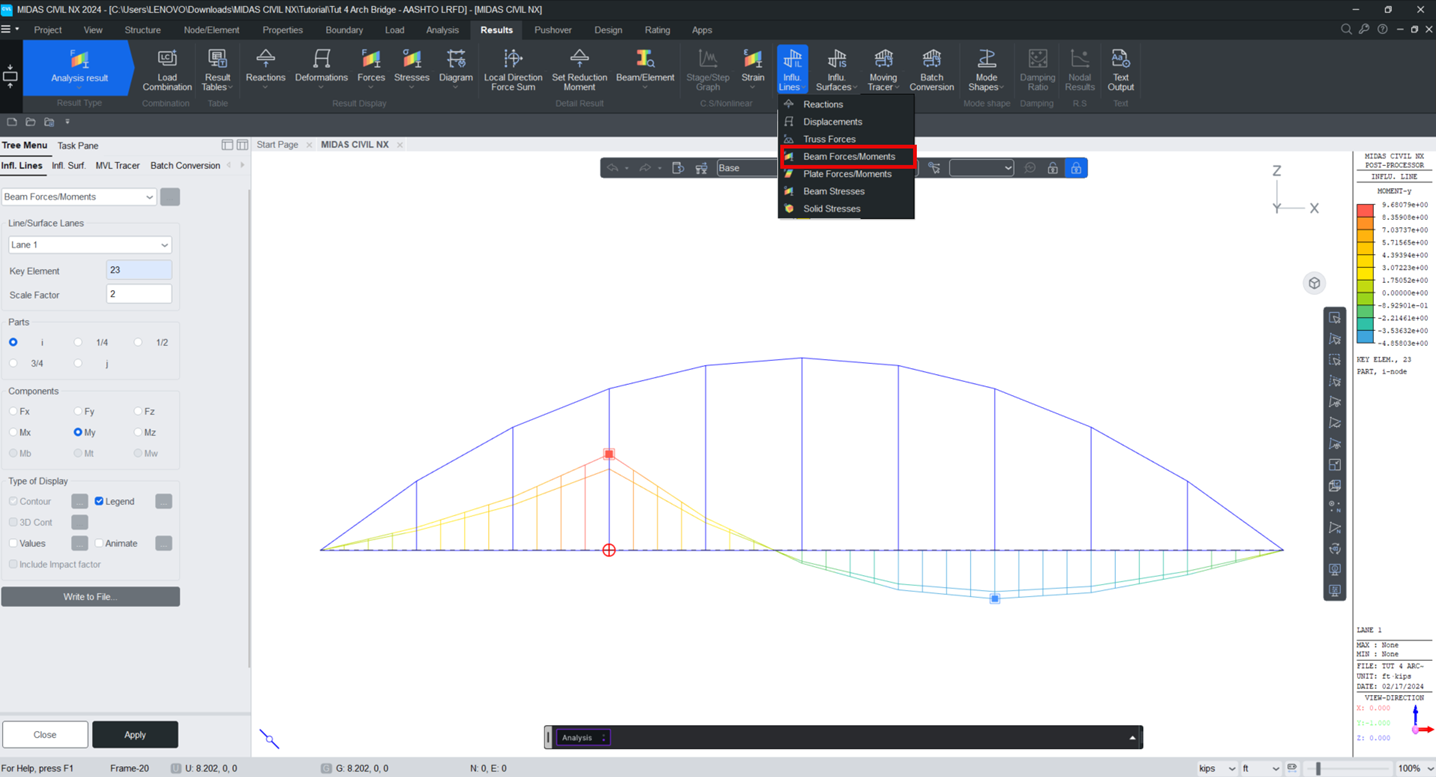Switch to the Task Pane tab
Viewport: 1436px width, 777px height.
78,145
